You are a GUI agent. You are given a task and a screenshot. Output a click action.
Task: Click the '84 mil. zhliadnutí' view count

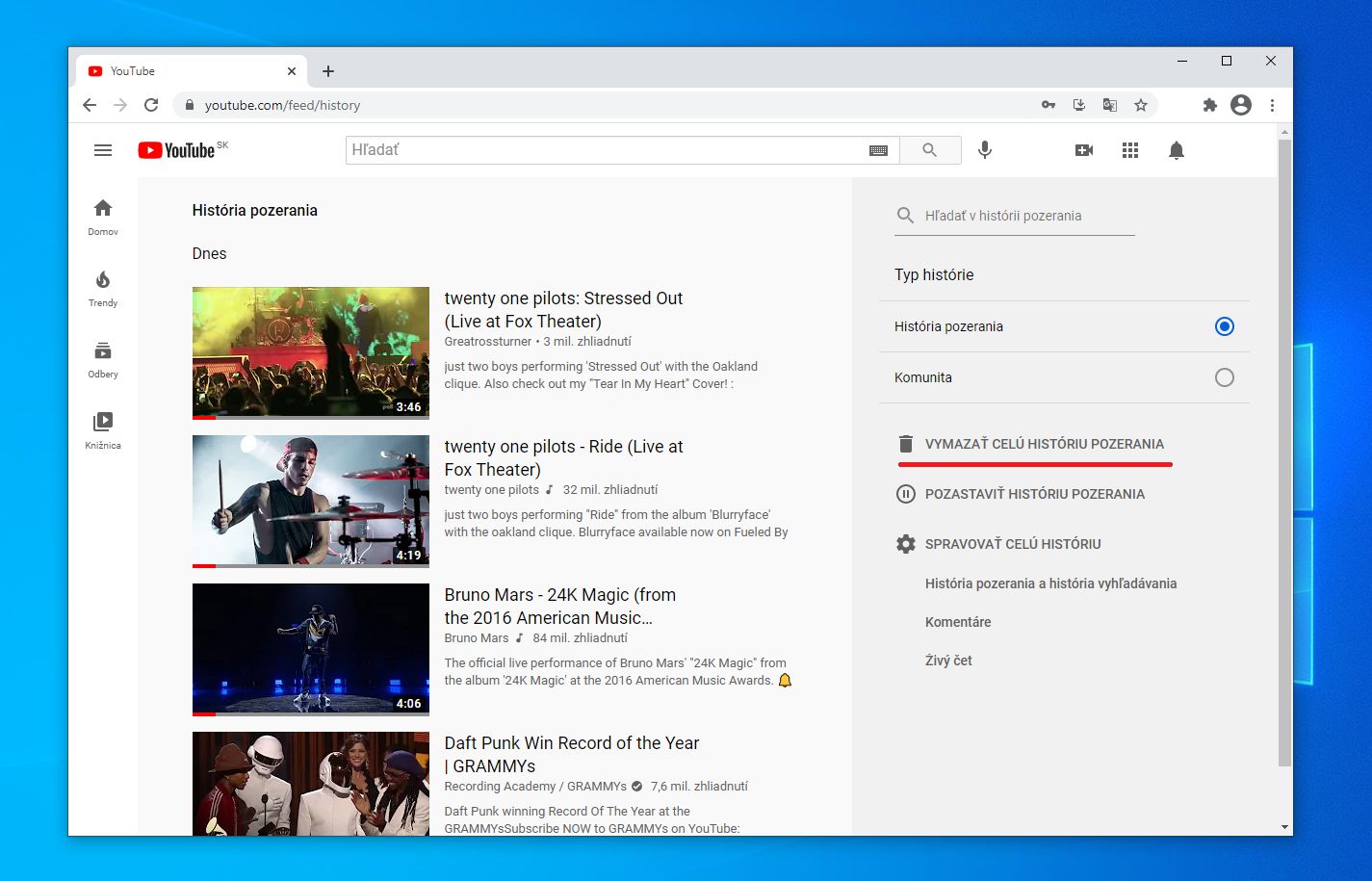coord(580,637)
